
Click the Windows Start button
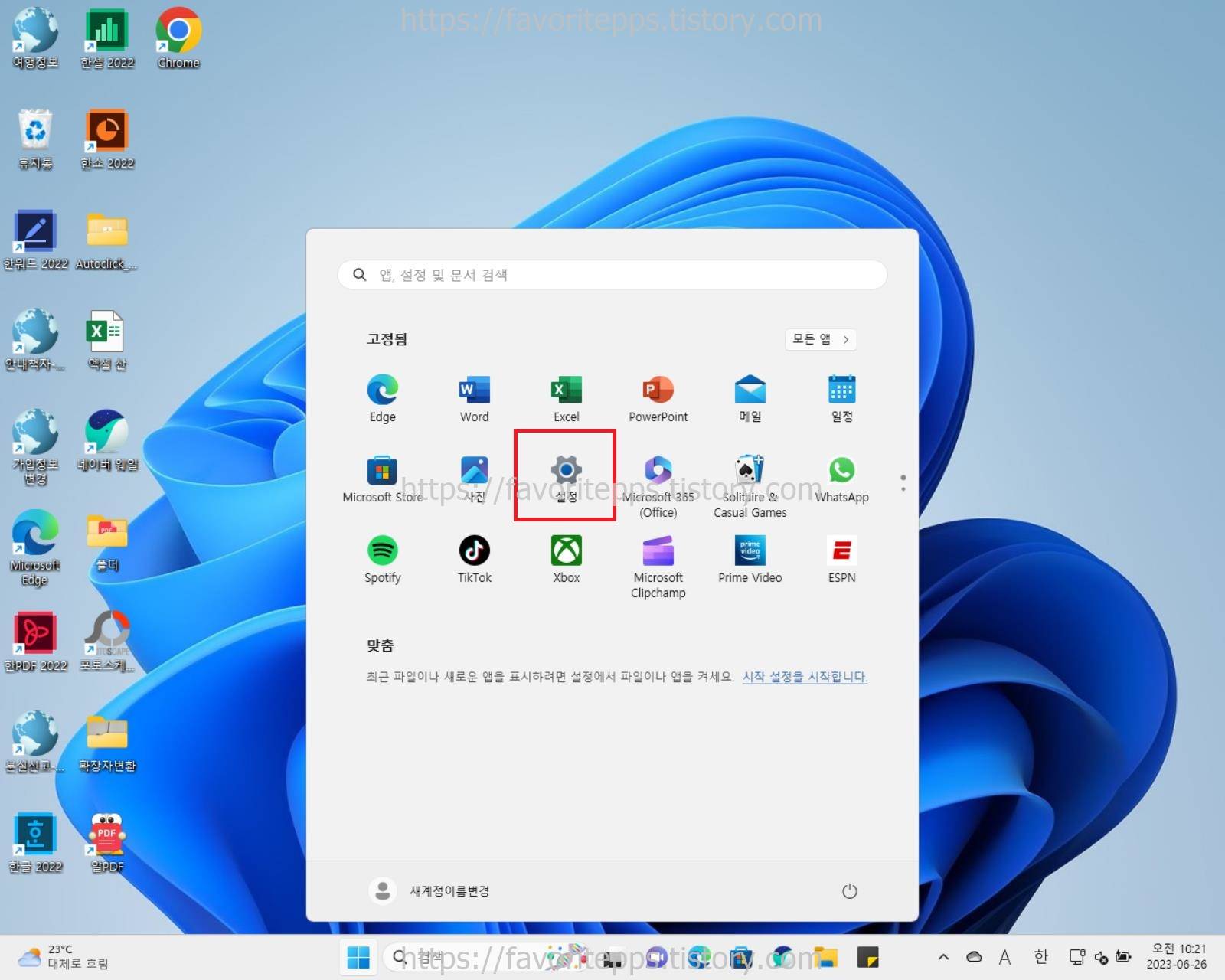(358, 957)
